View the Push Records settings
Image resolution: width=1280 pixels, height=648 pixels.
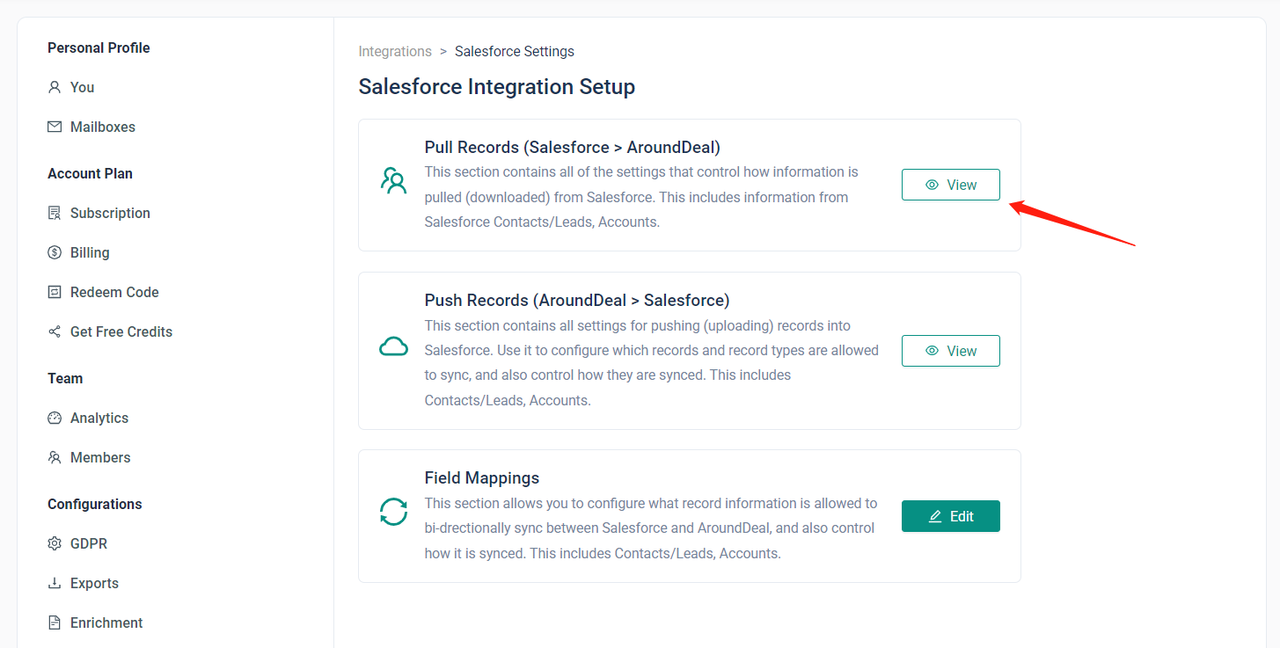[x=950, y=351]
